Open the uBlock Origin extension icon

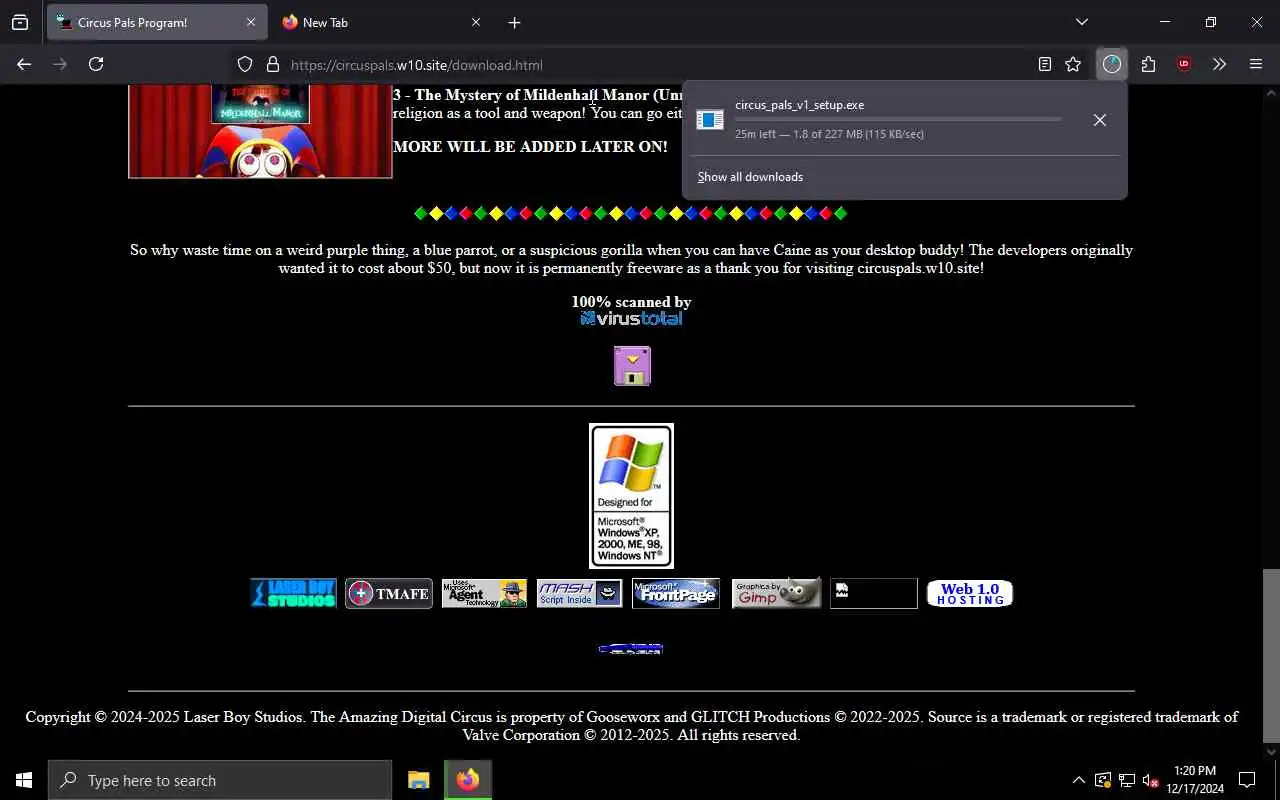(x=1184, y=64)
